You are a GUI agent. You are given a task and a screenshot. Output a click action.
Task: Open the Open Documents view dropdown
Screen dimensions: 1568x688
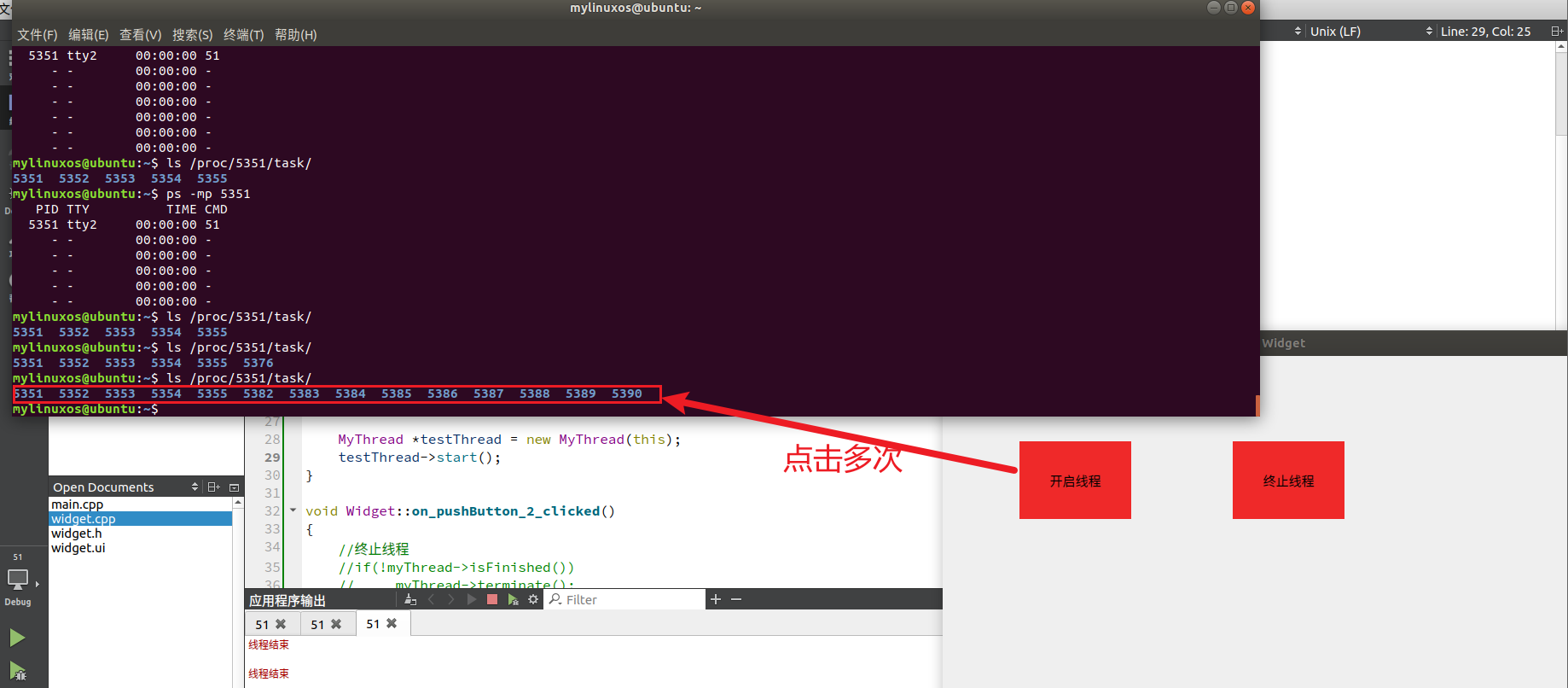pyautogui.click(x=195, y=487)
